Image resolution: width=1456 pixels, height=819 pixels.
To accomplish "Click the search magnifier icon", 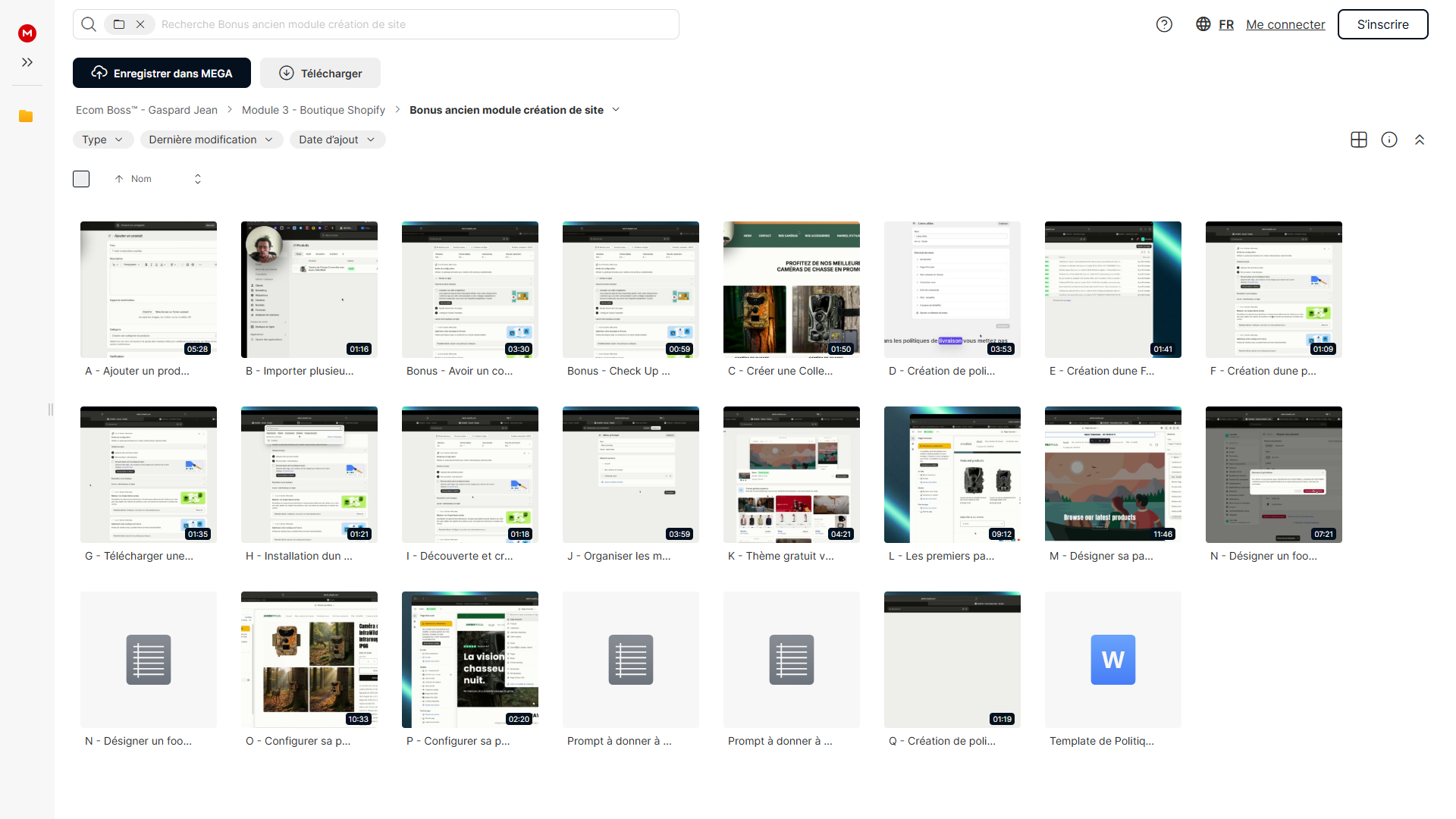I will [89, 24].
